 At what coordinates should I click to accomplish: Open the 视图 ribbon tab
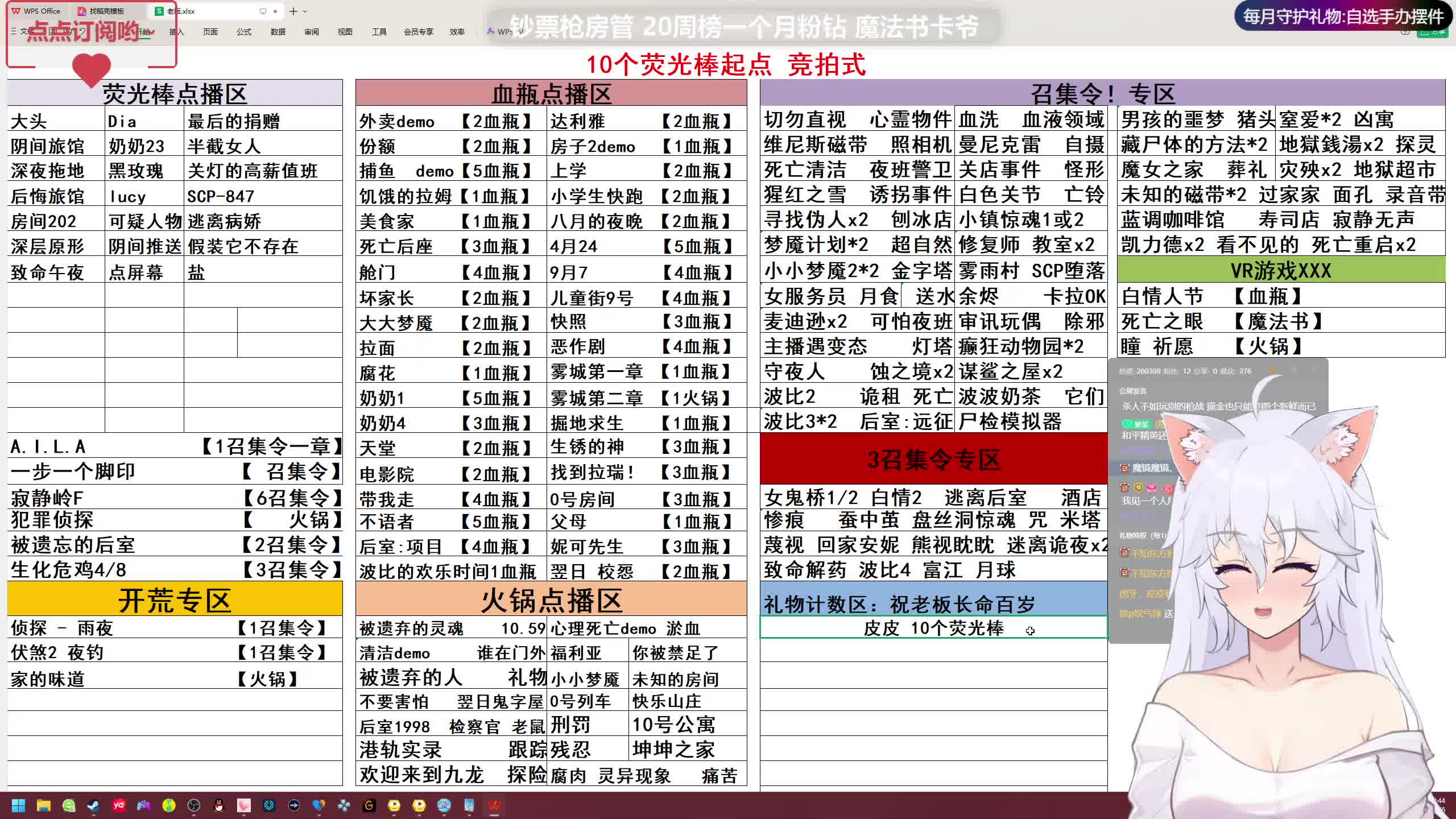[345, 32]
